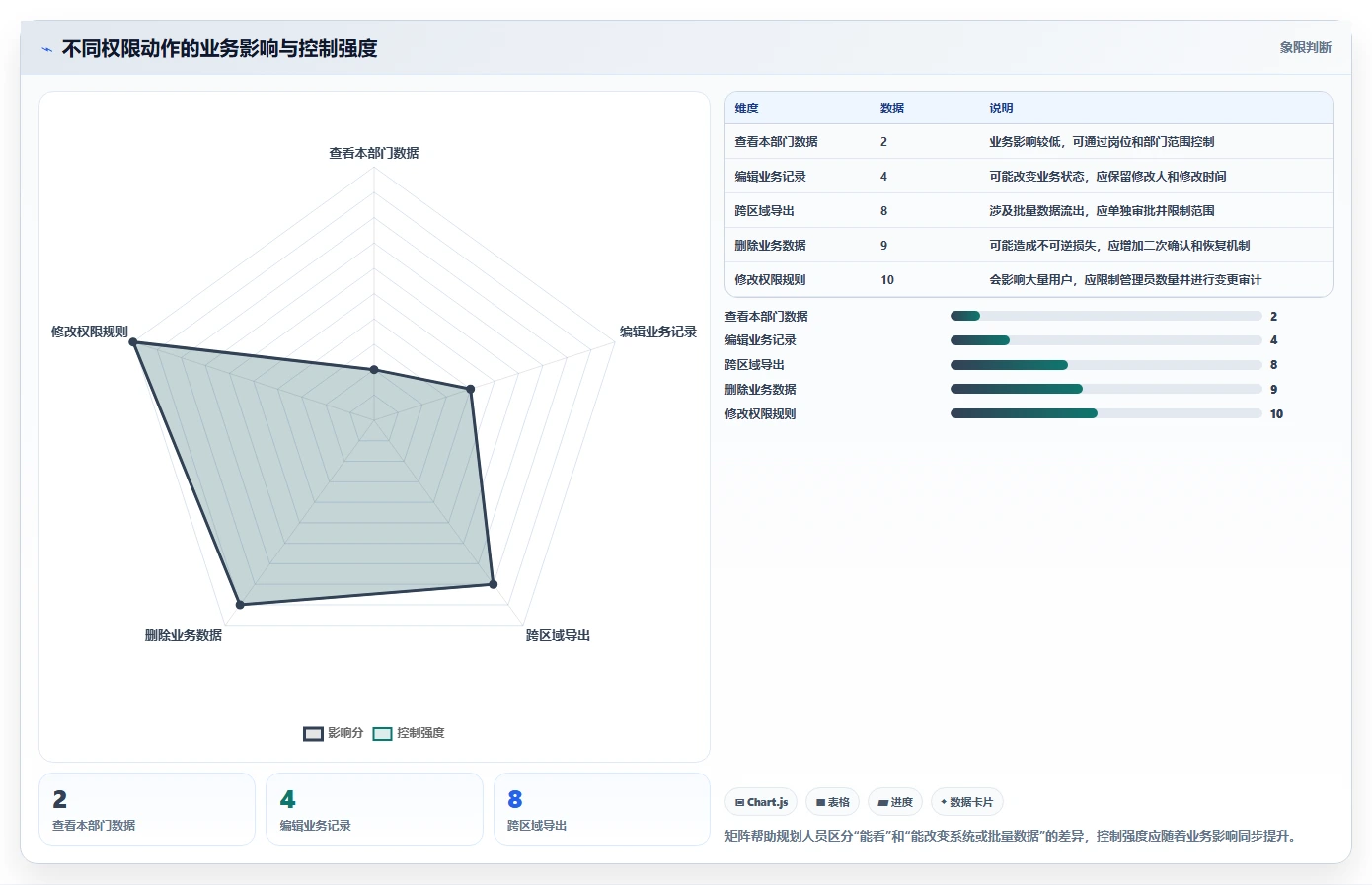Viewport: 1372px width, 885px height.
Task: Select the 跨区域导出 table row cell
Action: click(x=764, y=211)
